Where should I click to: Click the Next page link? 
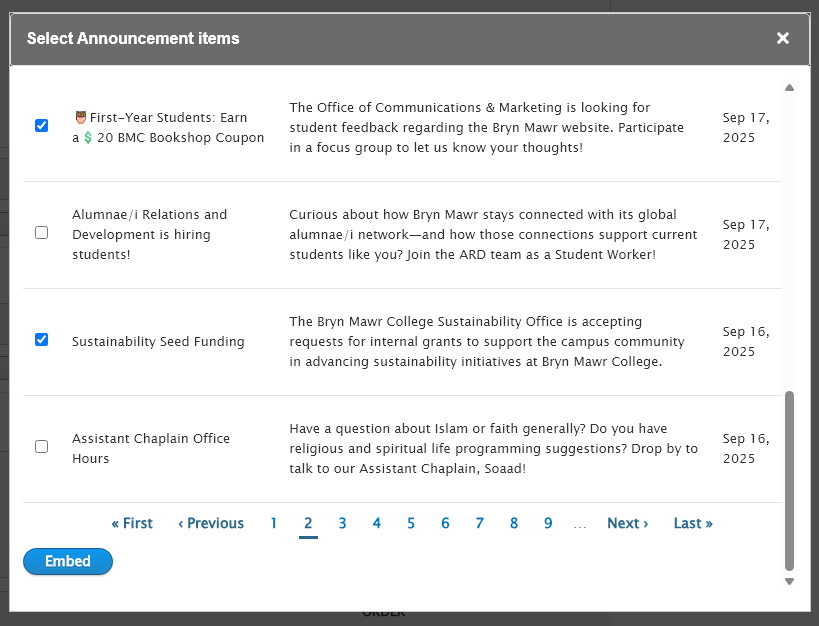point(627,523)
